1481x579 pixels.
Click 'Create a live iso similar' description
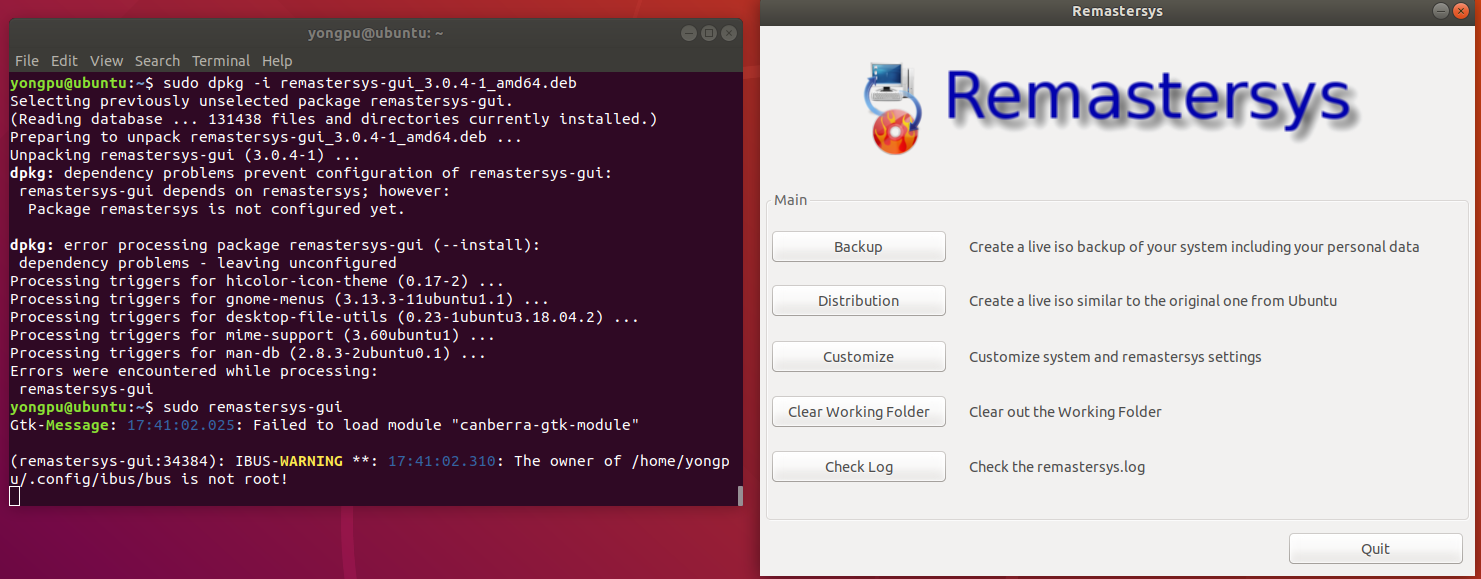pyautogui.click(x=1153, y=301)
